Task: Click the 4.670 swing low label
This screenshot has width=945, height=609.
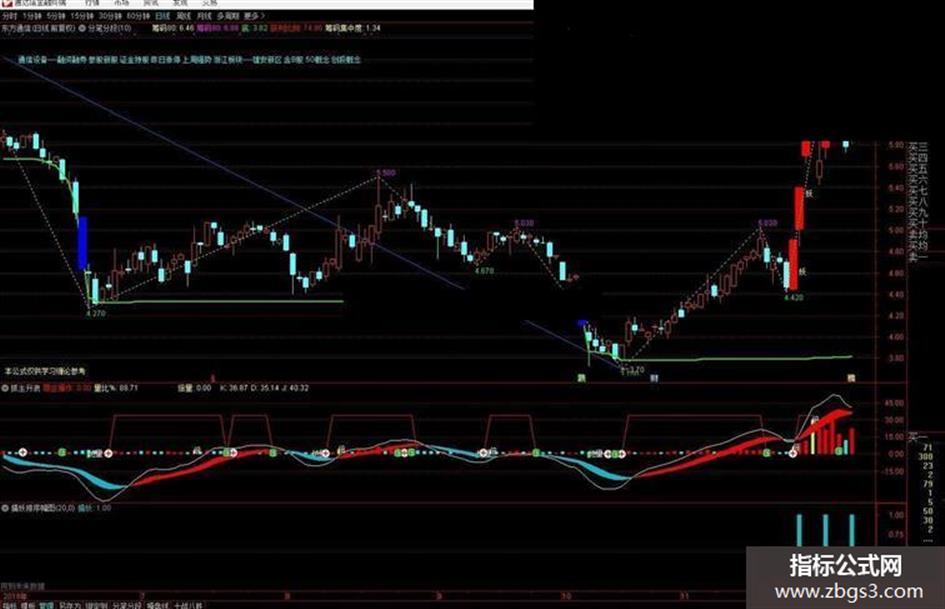Action: 484,271
